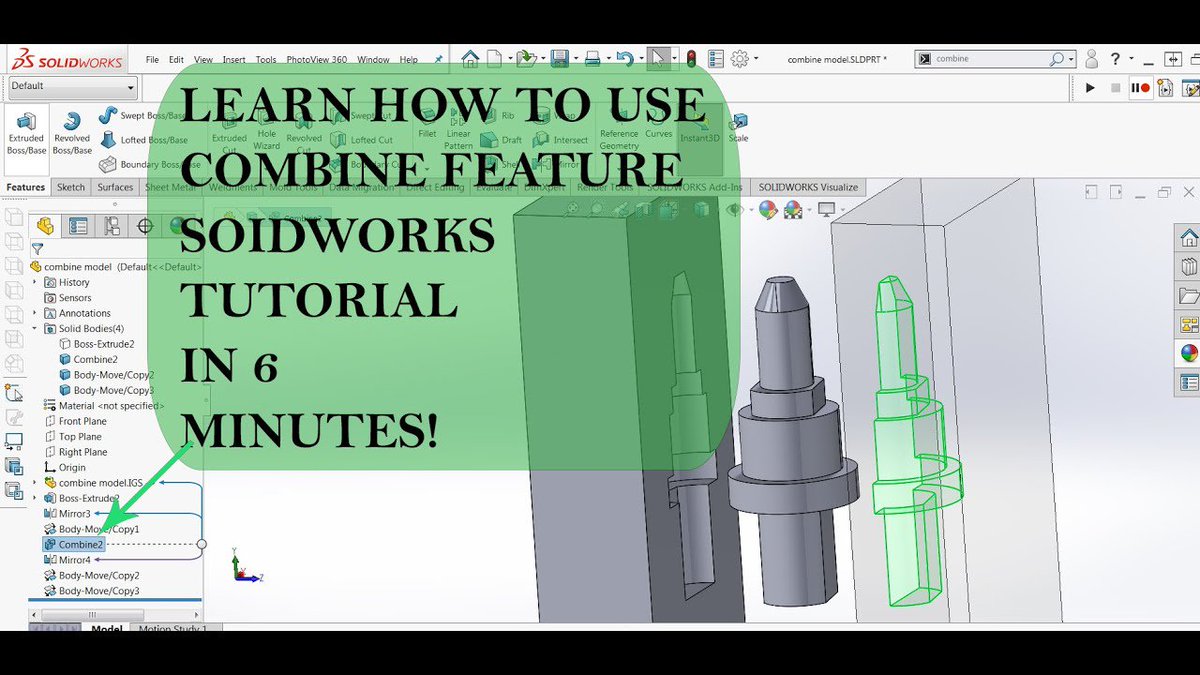
Task: Open the Save dropdown arrow
Action: point(574,60)
